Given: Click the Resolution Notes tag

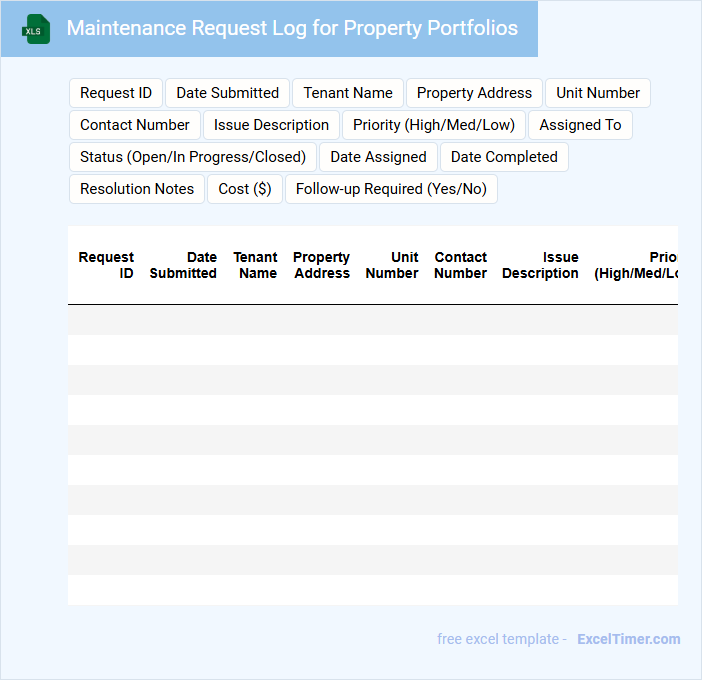Looking at the screenshot, I should [x=137, y=189].
